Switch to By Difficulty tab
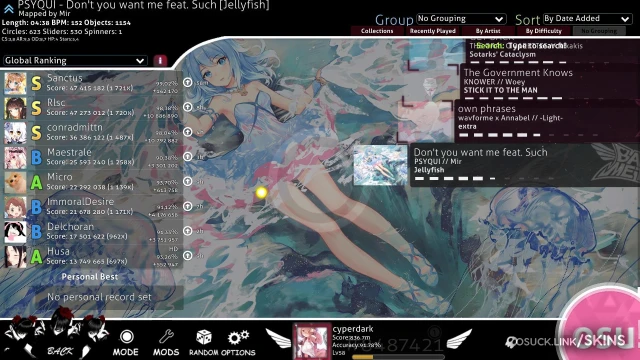Image resolution: width=640 pixels, height=360 pixels. click(544, 31)
